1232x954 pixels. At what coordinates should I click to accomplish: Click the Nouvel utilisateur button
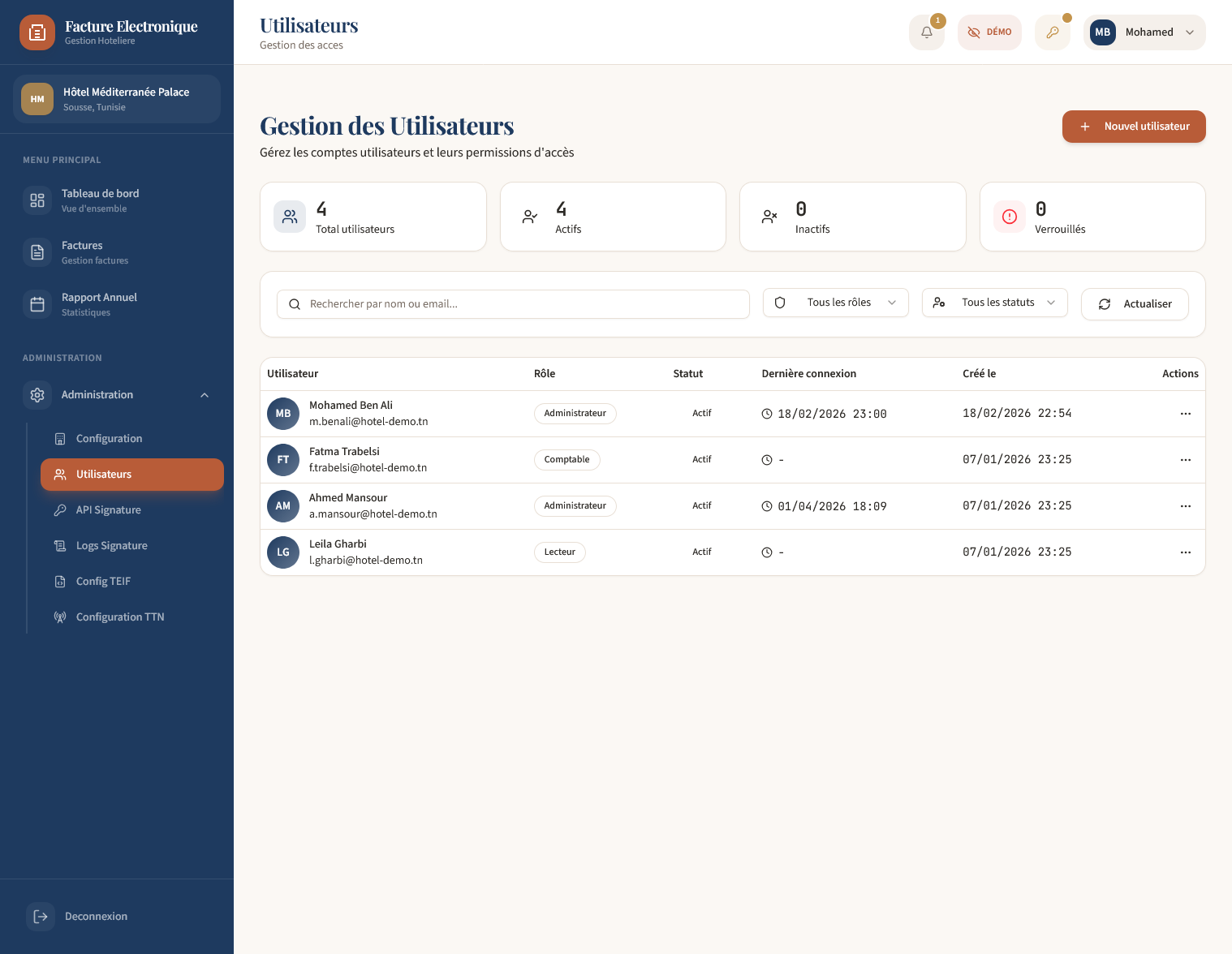(x=1133, y=127)
